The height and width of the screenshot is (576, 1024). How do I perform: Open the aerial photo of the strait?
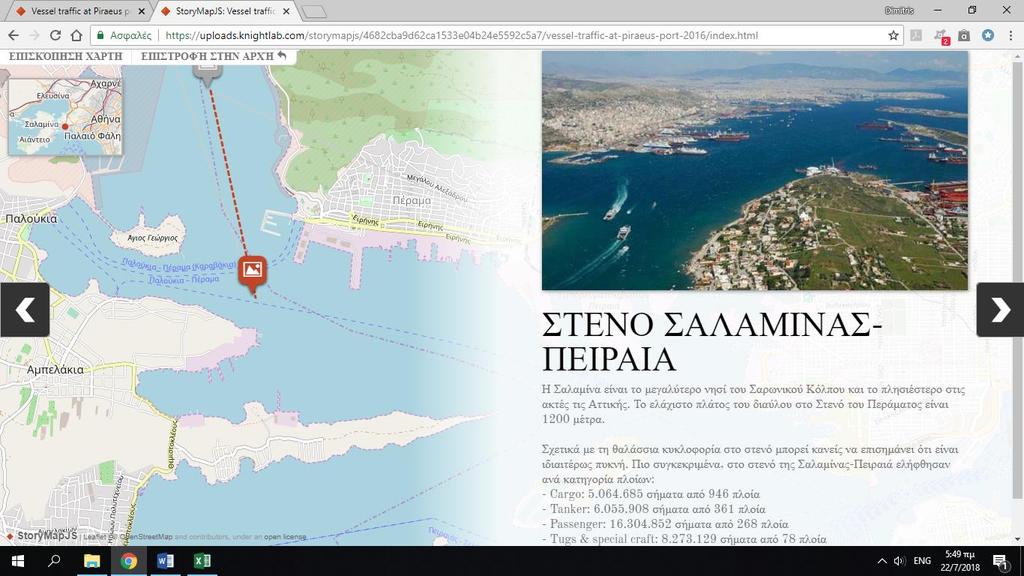tap(754, 170)
